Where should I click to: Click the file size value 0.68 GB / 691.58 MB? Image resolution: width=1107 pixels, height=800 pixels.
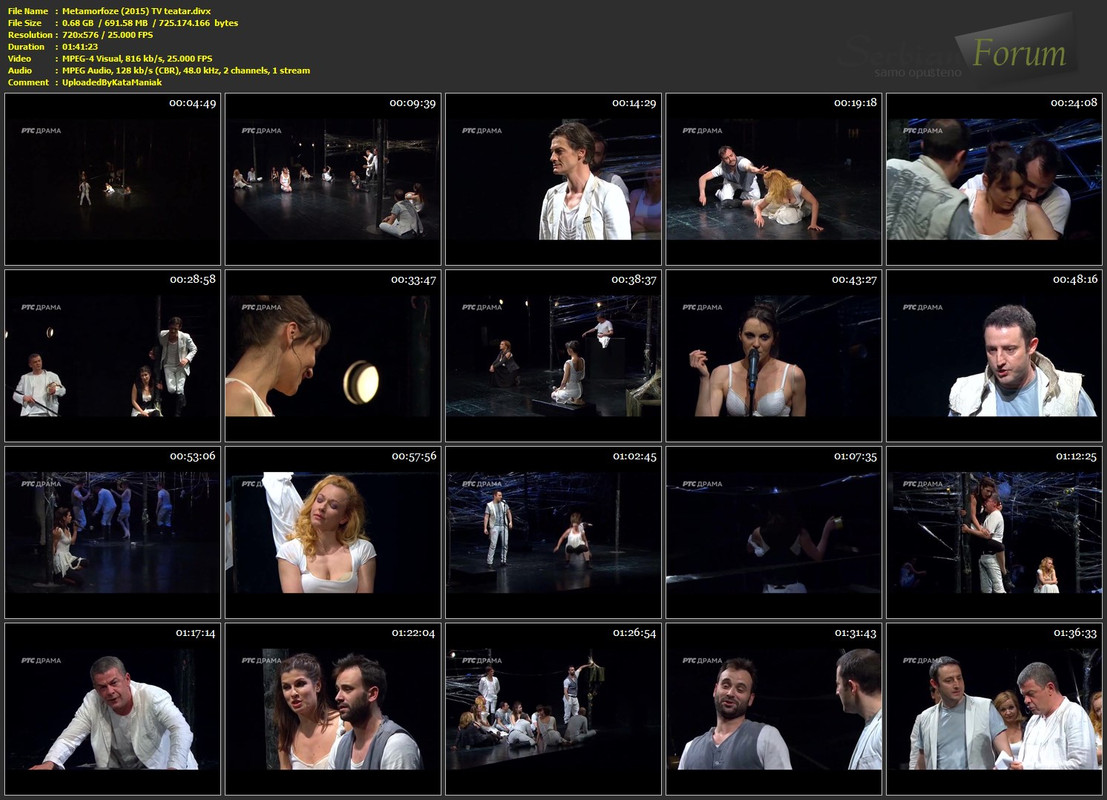104,23
